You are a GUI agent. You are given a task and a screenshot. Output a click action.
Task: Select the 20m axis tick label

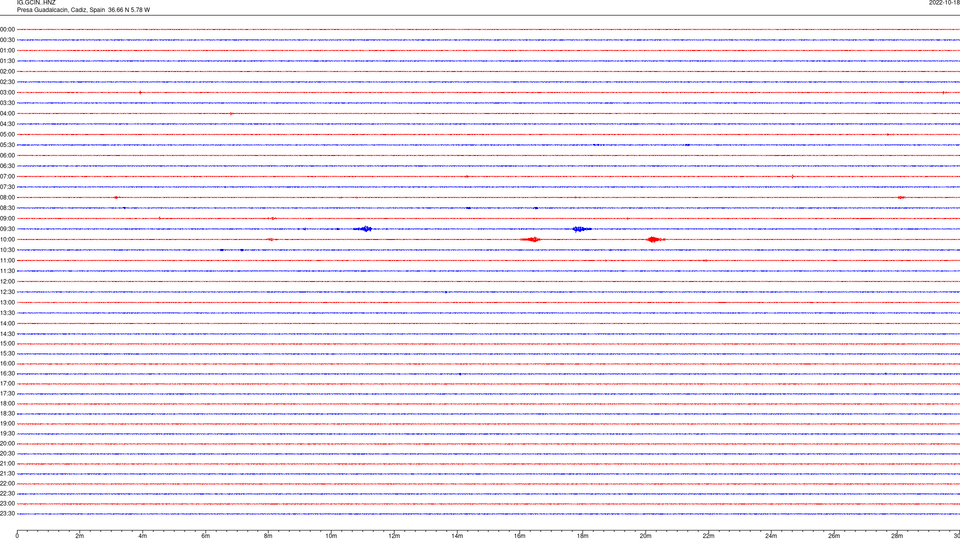point(645,536)
